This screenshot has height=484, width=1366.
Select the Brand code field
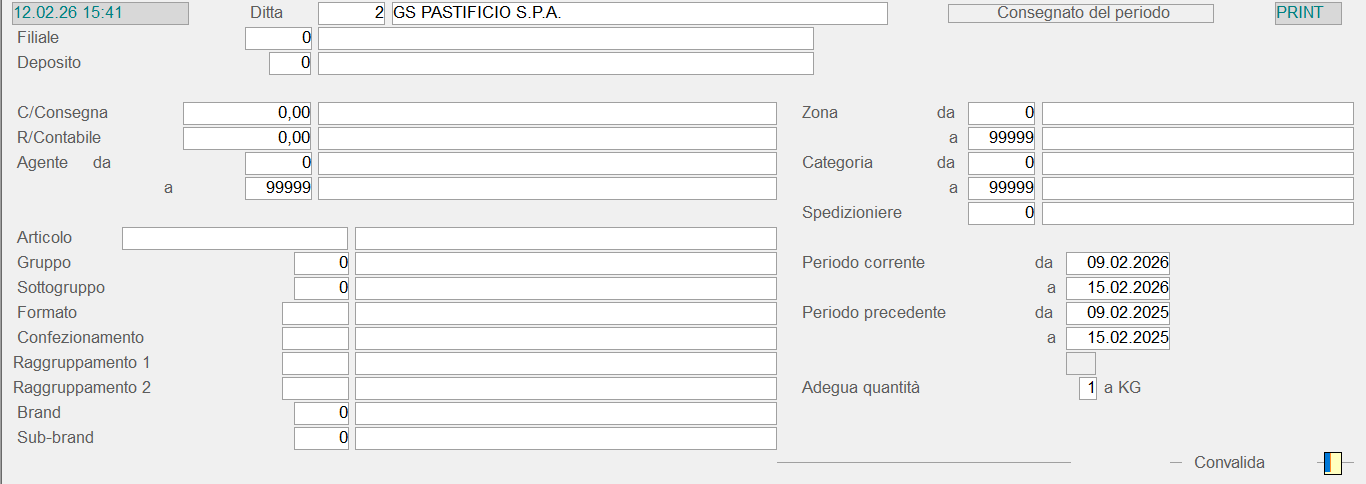tap(321, 413)
